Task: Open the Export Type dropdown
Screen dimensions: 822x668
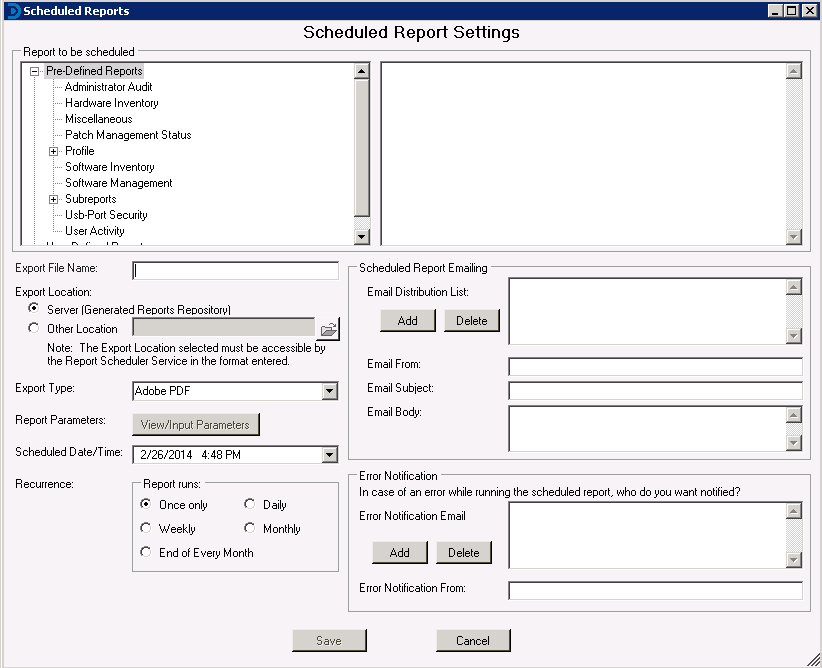Action: (x=330, y=391)
